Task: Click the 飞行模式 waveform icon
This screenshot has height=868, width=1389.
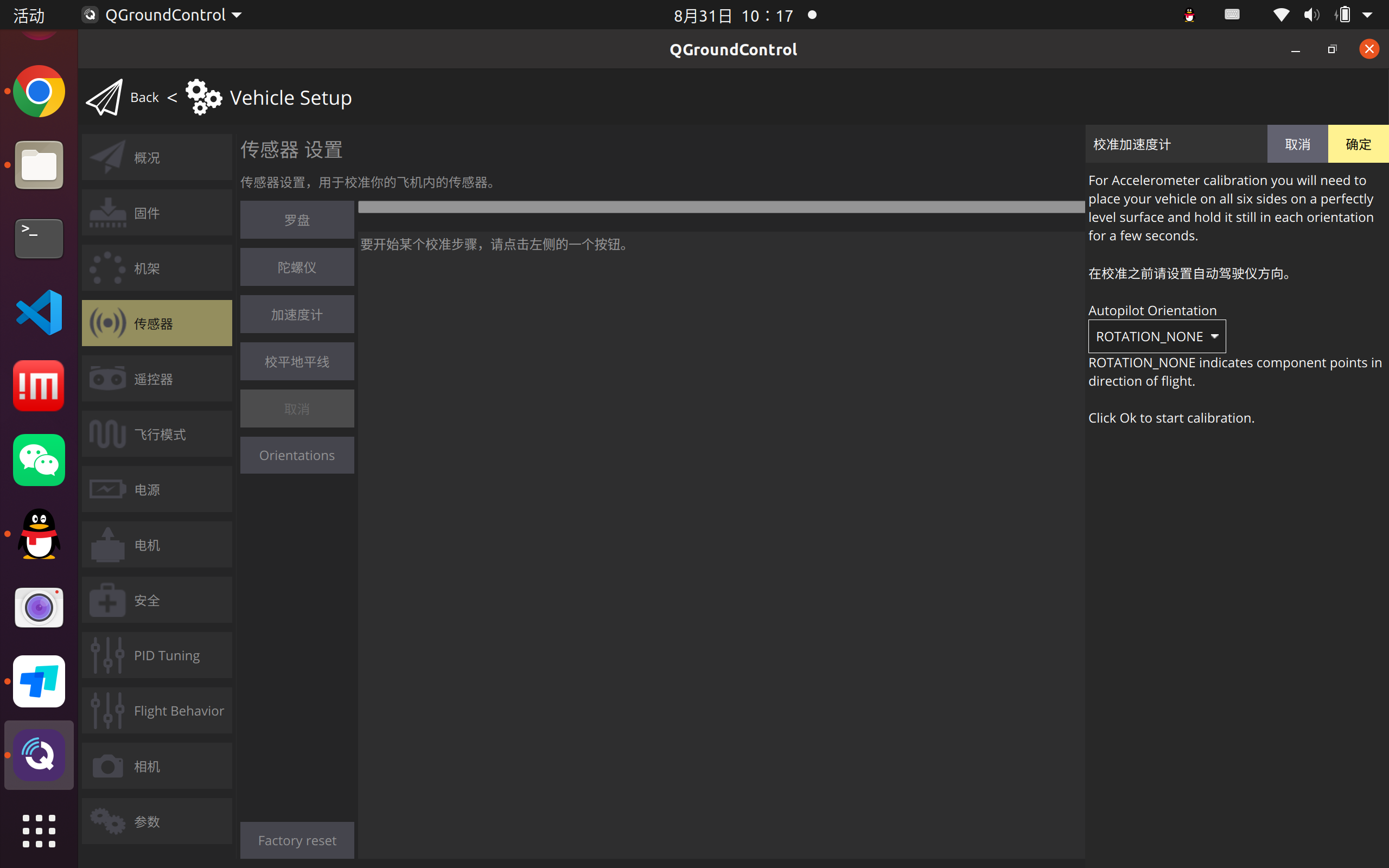Action: click(107, 434)
